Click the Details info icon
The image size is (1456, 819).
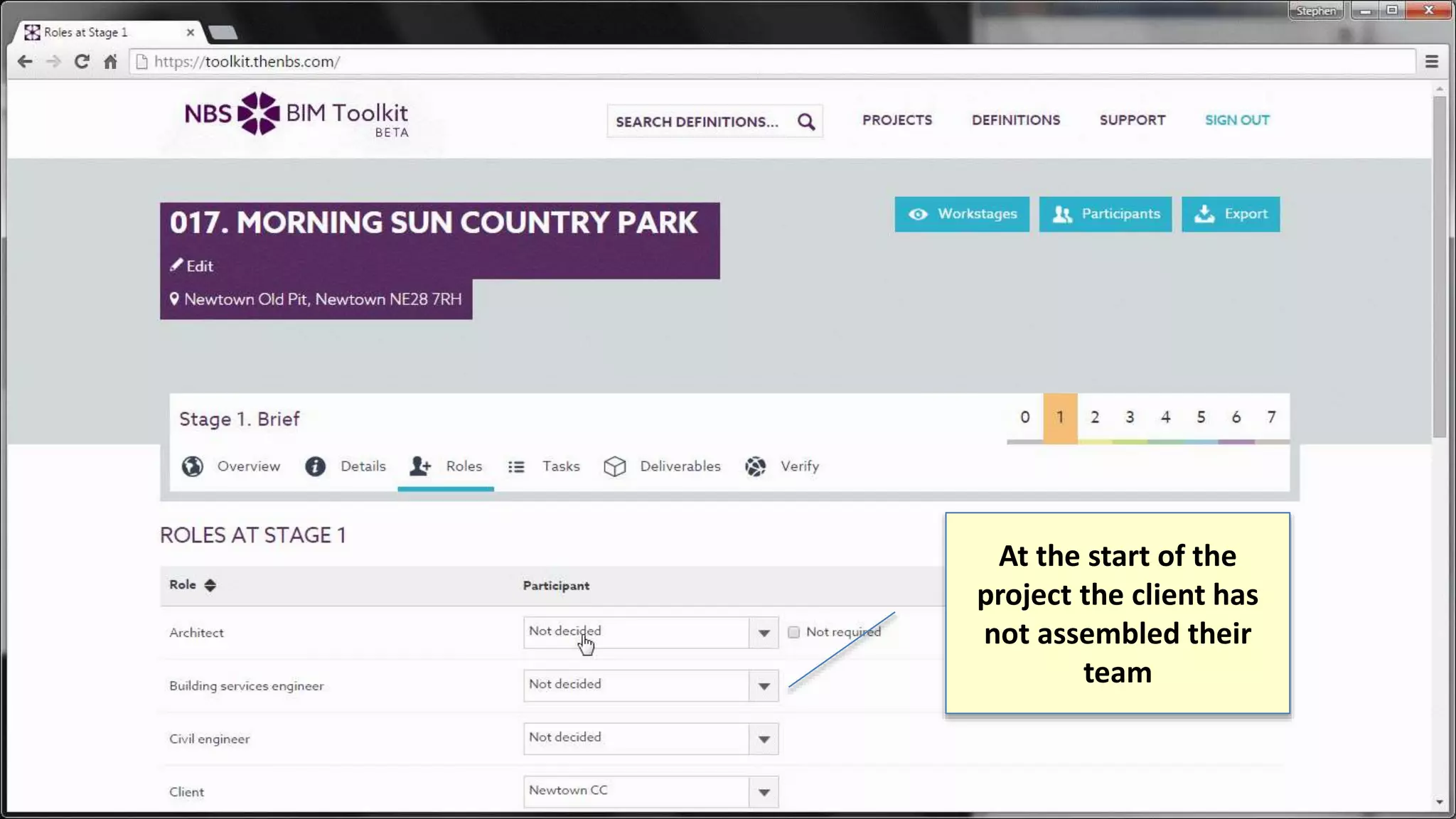point(315,466)
